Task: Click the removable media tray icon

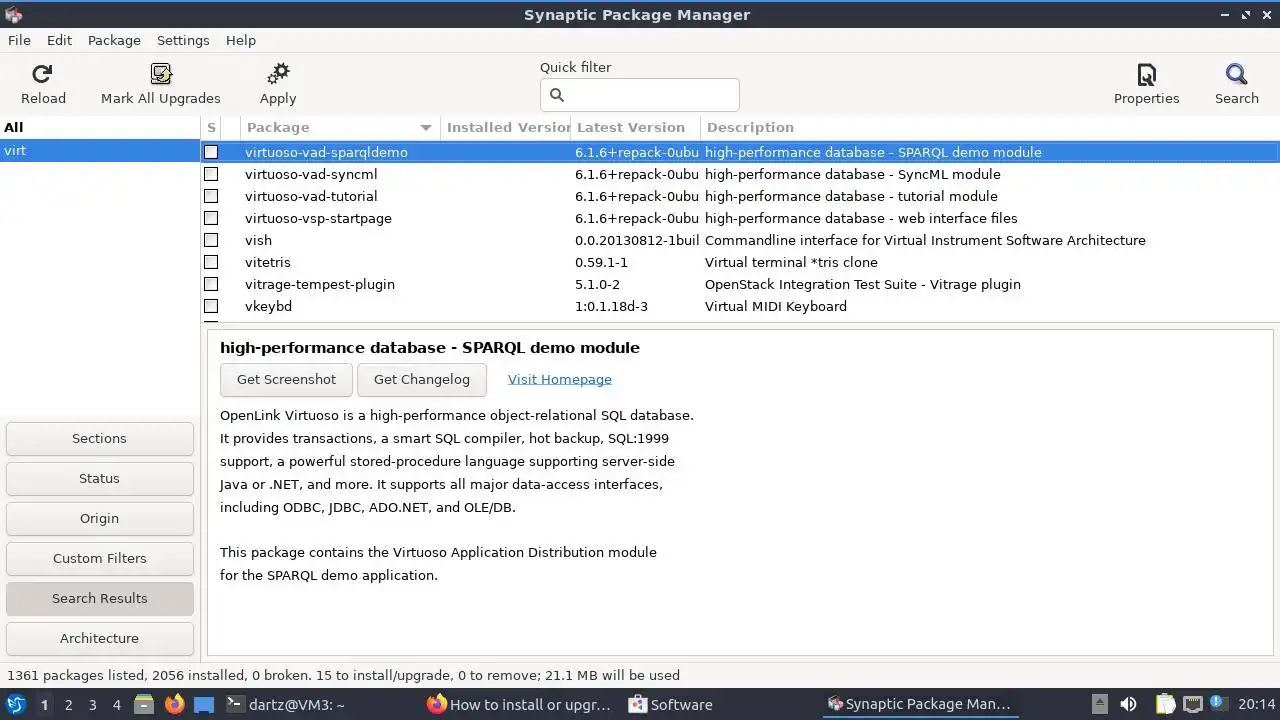Action: [x=1099, y=704]
